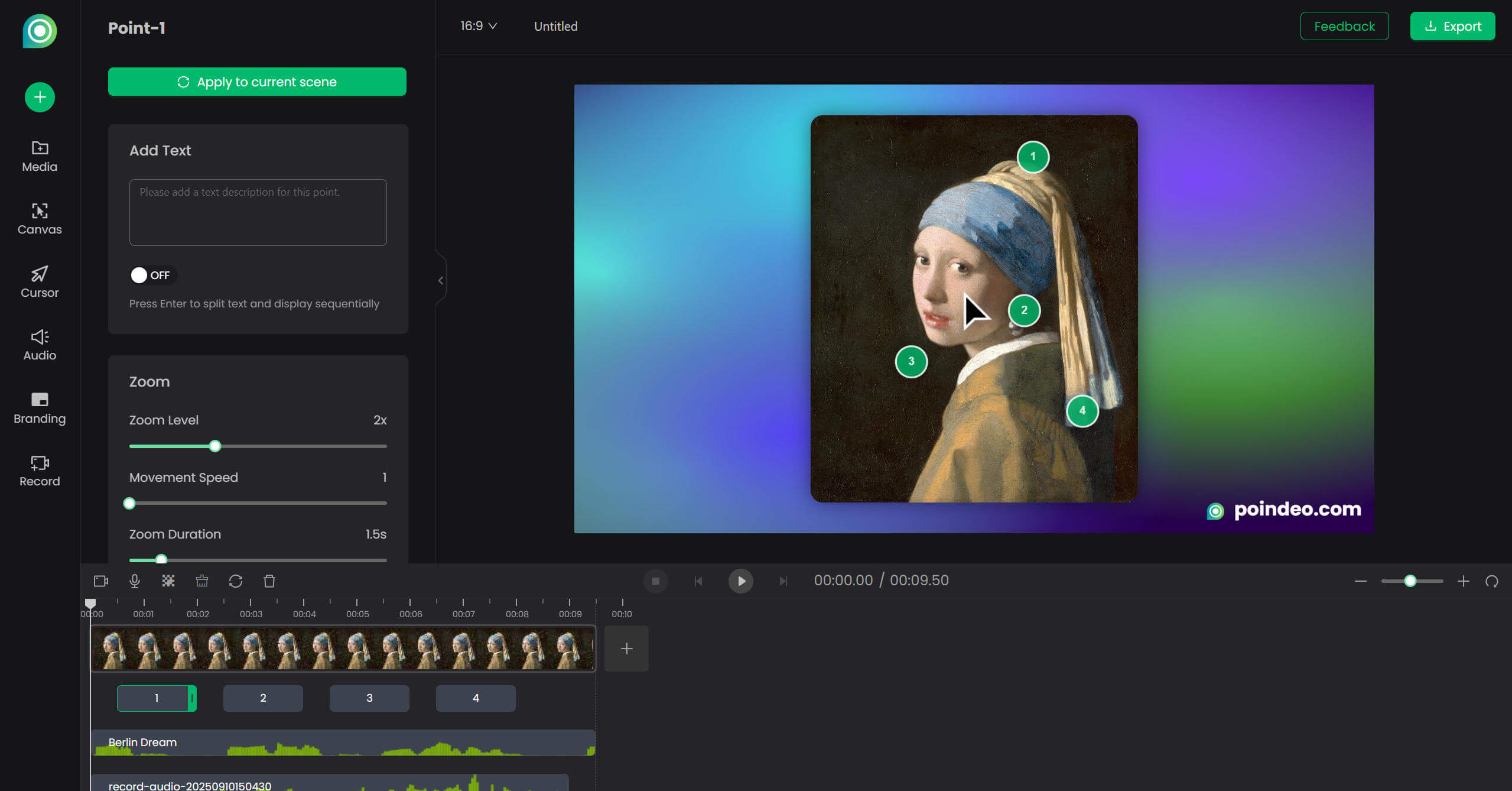
Task: Add a new scene with timeline plus box
Action: tap(626, 649)
